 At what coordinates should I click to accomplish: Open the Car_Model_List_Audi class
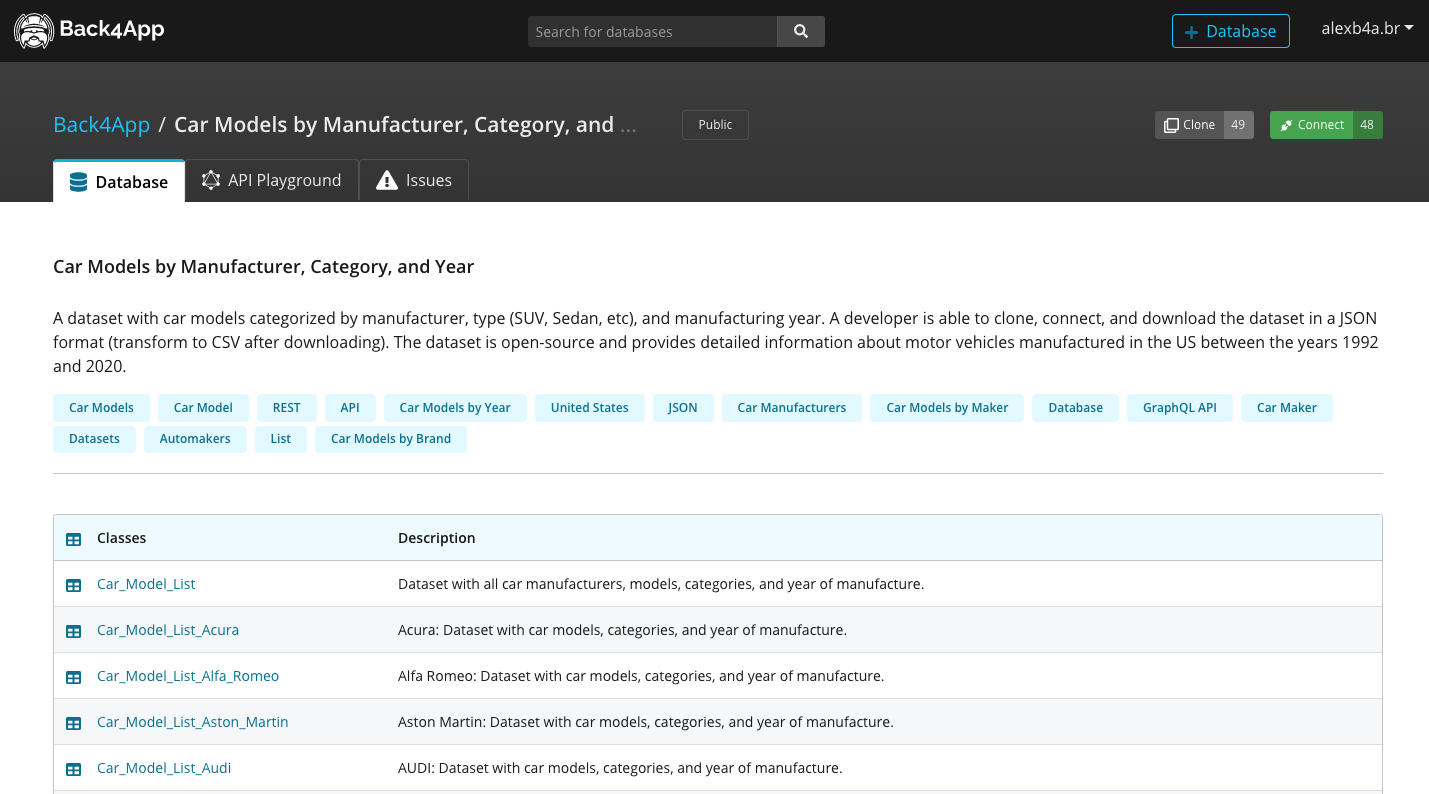164,768
